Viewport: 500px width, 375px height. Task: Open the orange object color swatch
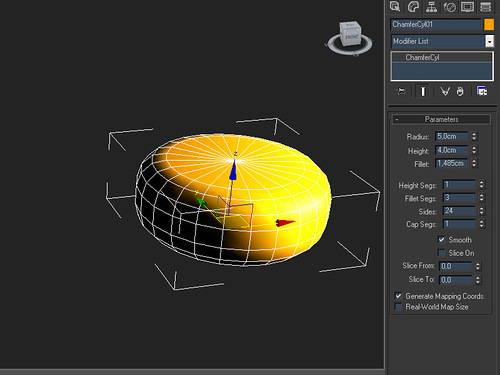[489, 24]
